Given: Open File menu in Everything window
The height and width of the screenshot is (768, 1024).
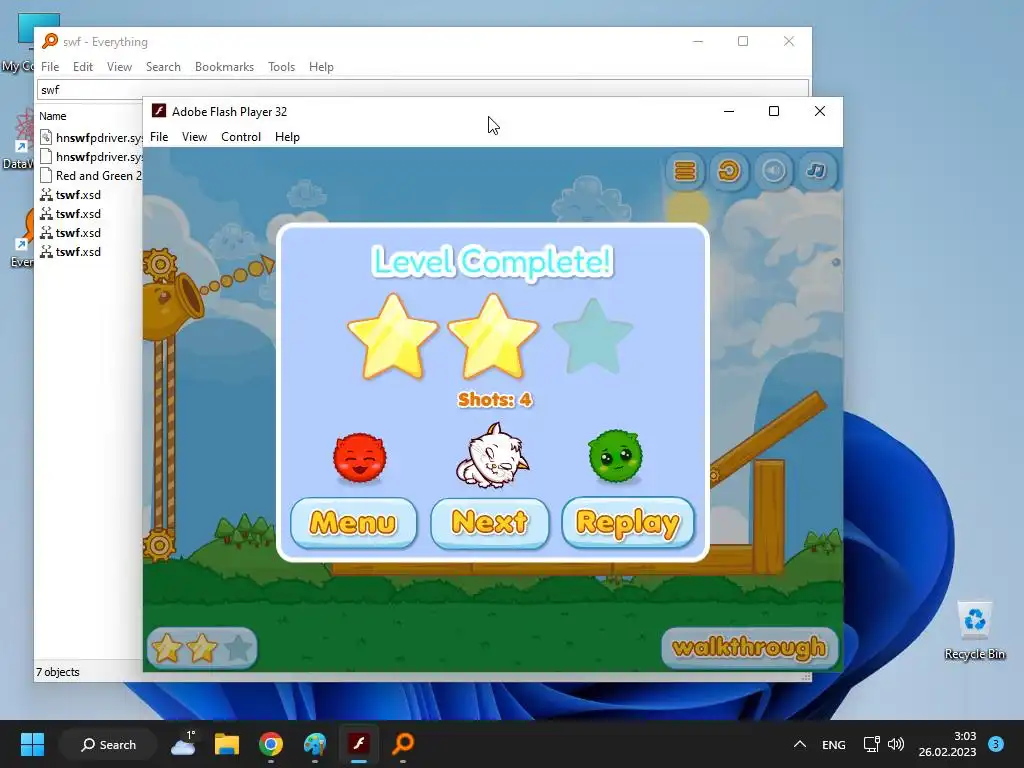Looking at the screenshot, I should 50,67.
